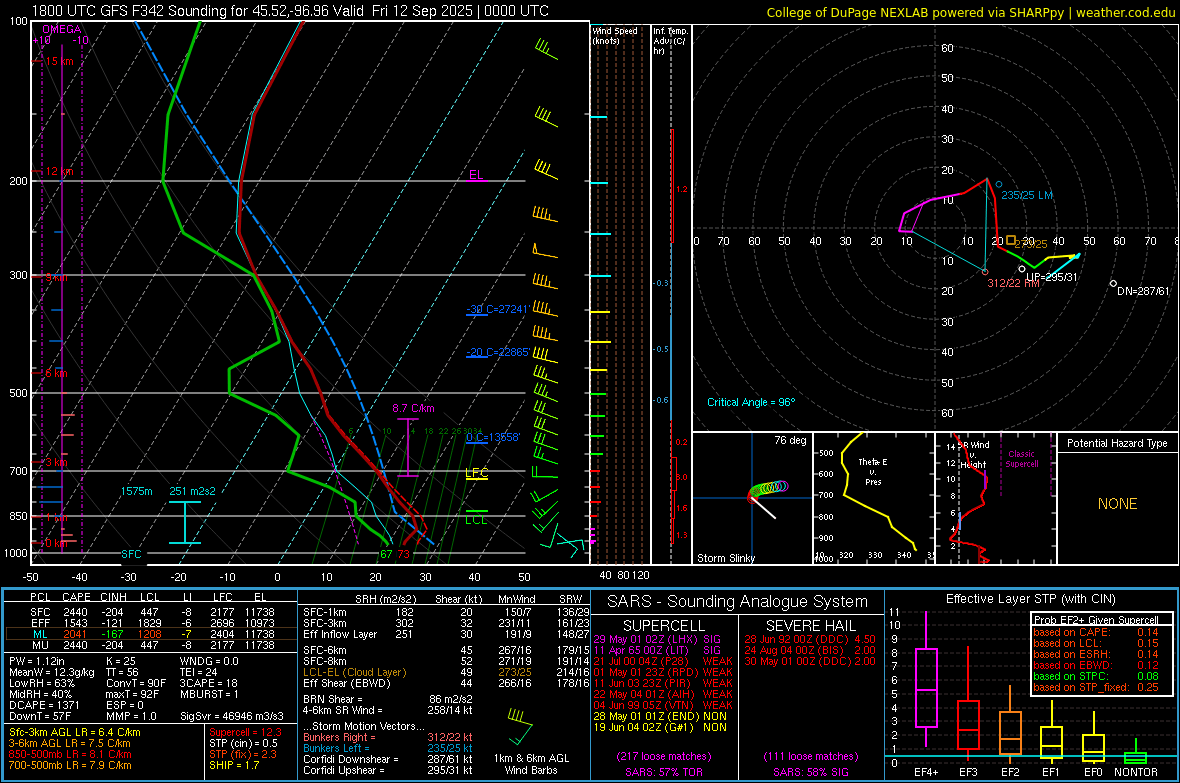Viewport: 1180px width, 783px height.
Task: Click the STP (cin) = 0.5 index
Action: pyautogui.click(x=243, y=743)
